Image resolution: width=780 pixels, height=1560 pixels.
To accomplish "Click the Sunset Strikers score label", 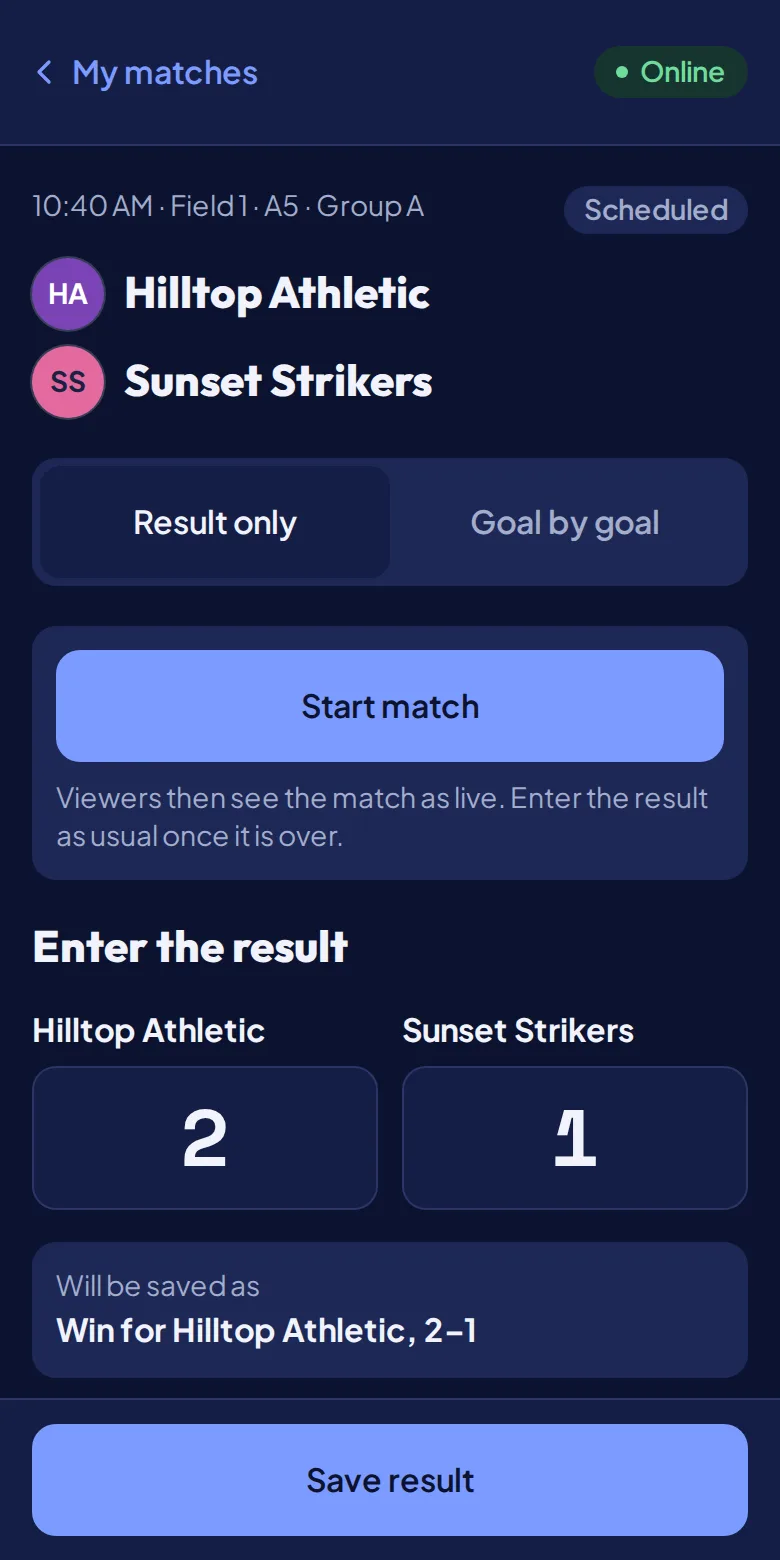I will pos(518,1031).
